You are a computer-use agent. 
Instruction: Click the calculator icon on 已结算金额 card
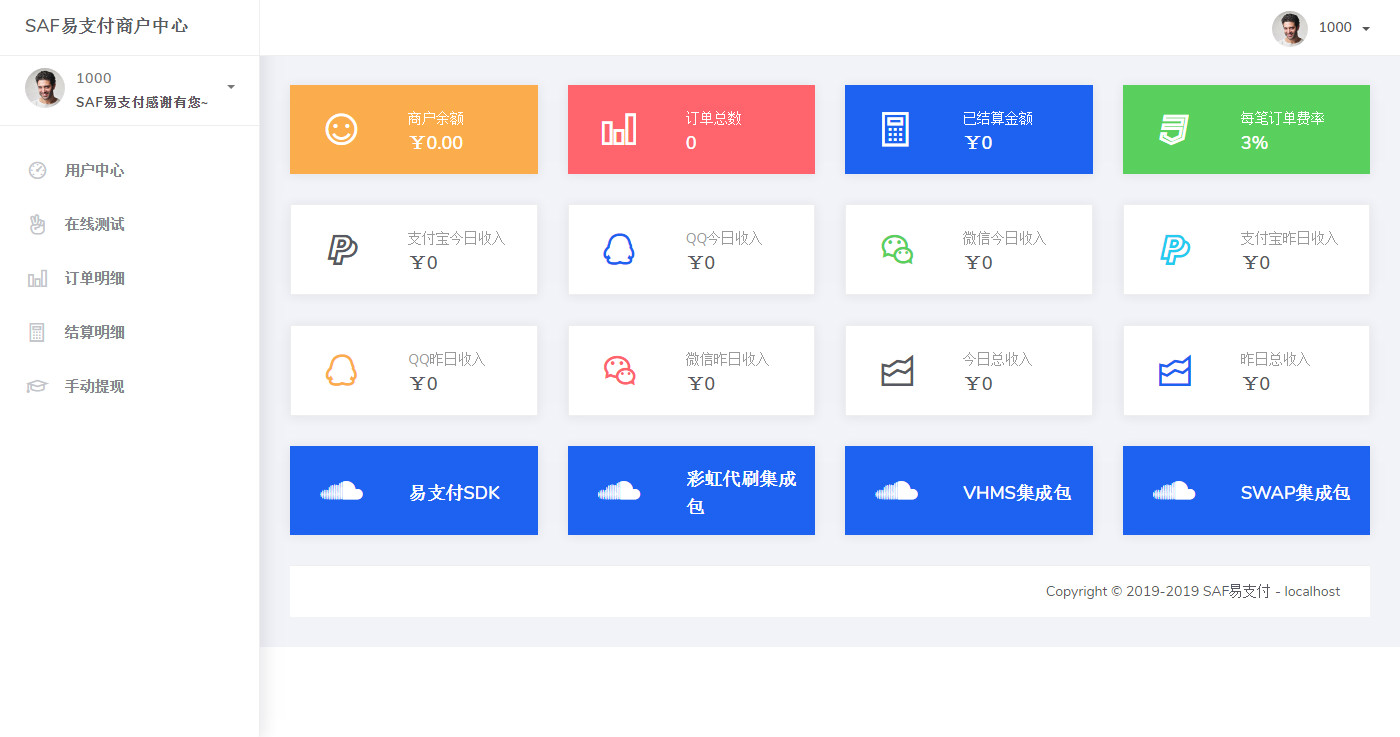click(x=896, y=129)
